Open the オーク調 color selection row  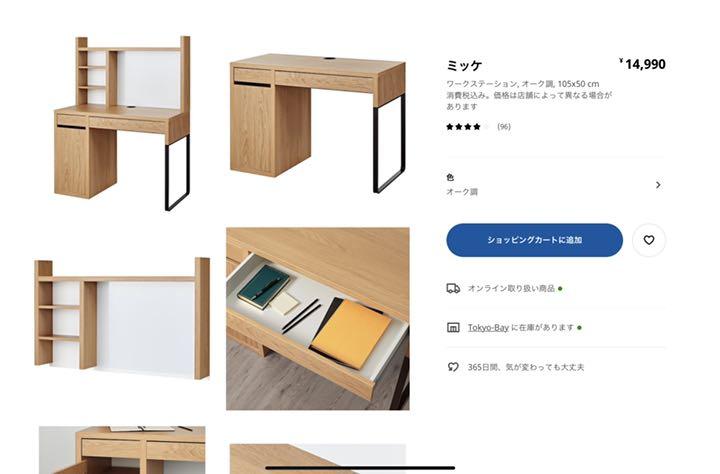pyautogui.click(x=555, y=185)
